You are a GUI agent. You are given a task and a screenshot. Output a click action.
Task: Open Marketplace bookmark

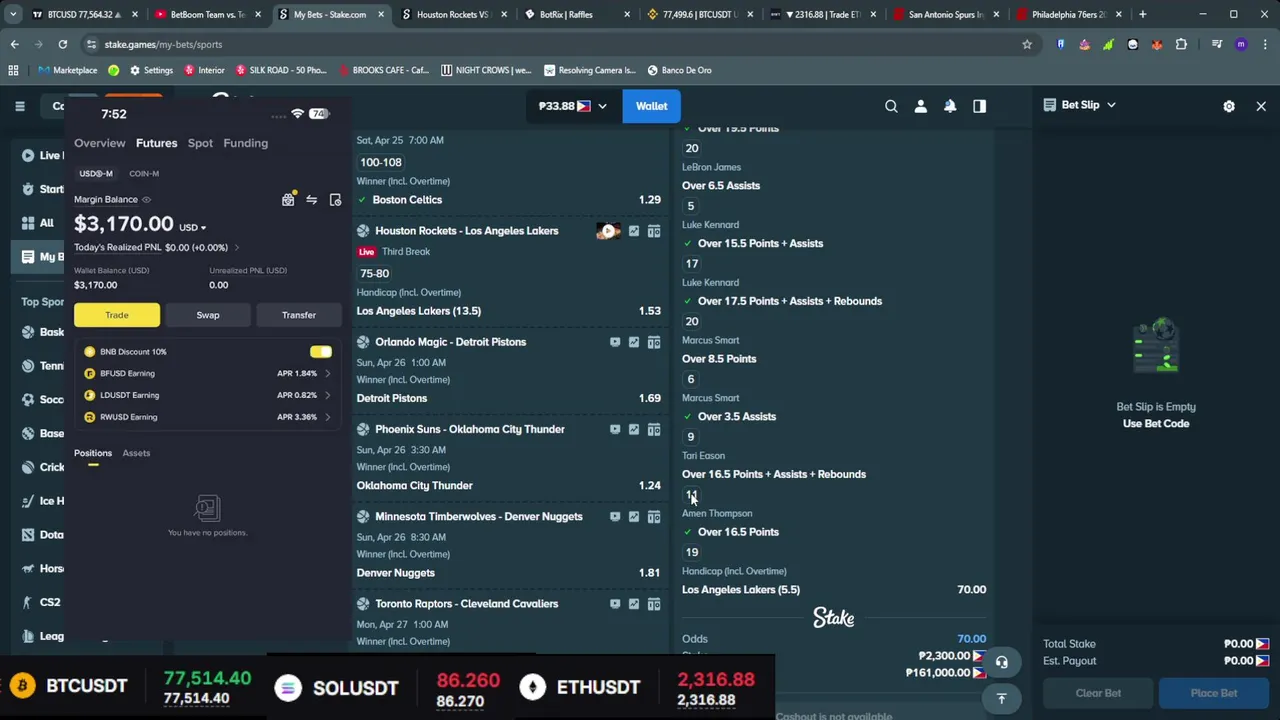pos(68,70)
